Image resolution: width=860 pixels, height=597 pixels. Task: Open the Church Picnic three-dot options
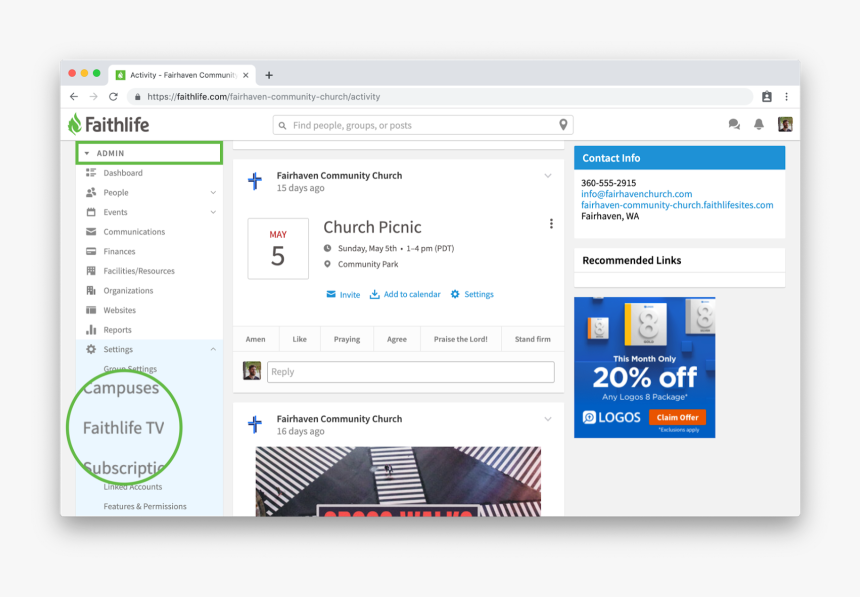pyautogui.click(x=551, y=224)
